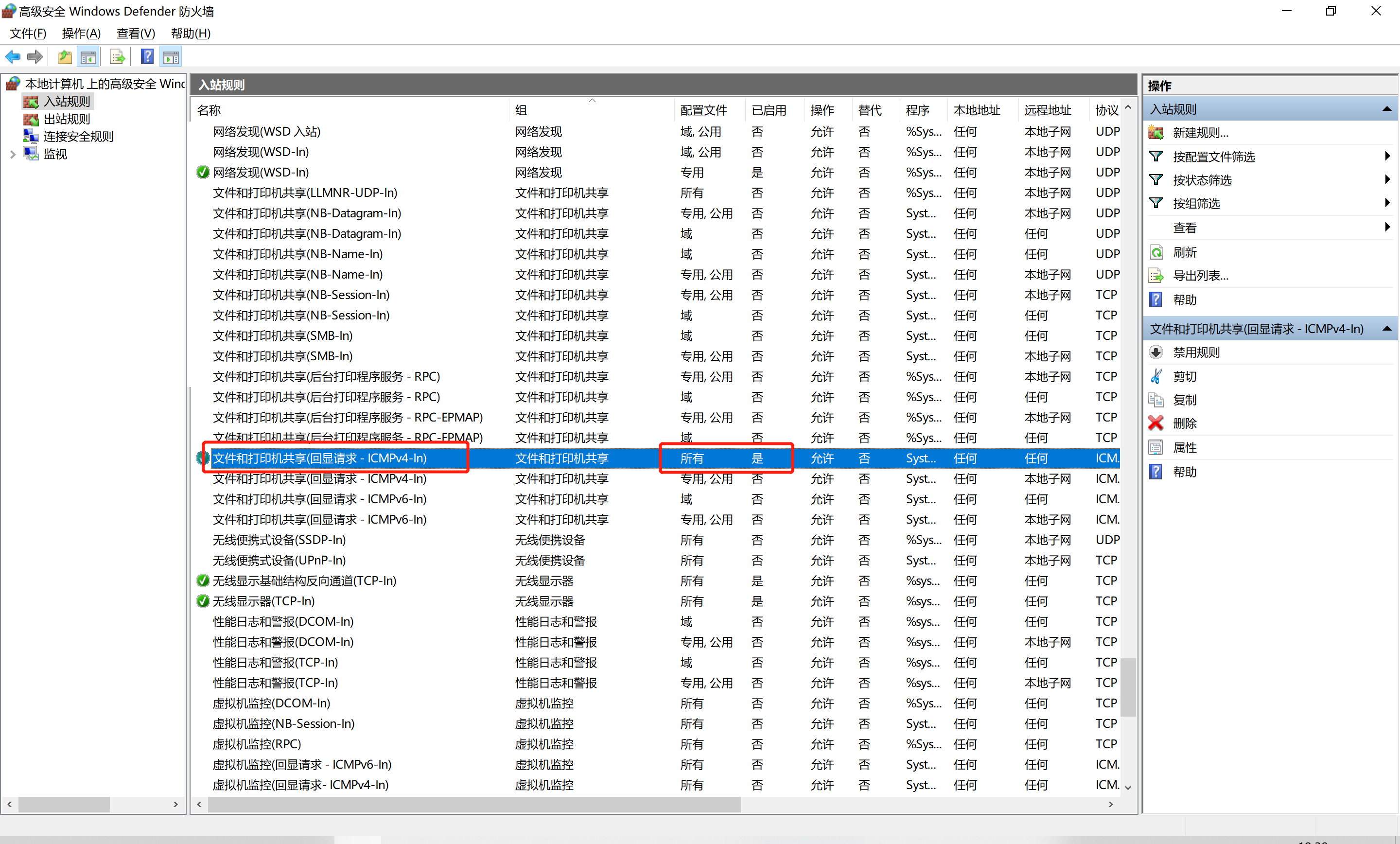Click the left tree pane horizontal scrollbar
Screen dimensions: 1400x844
point(64,804)
